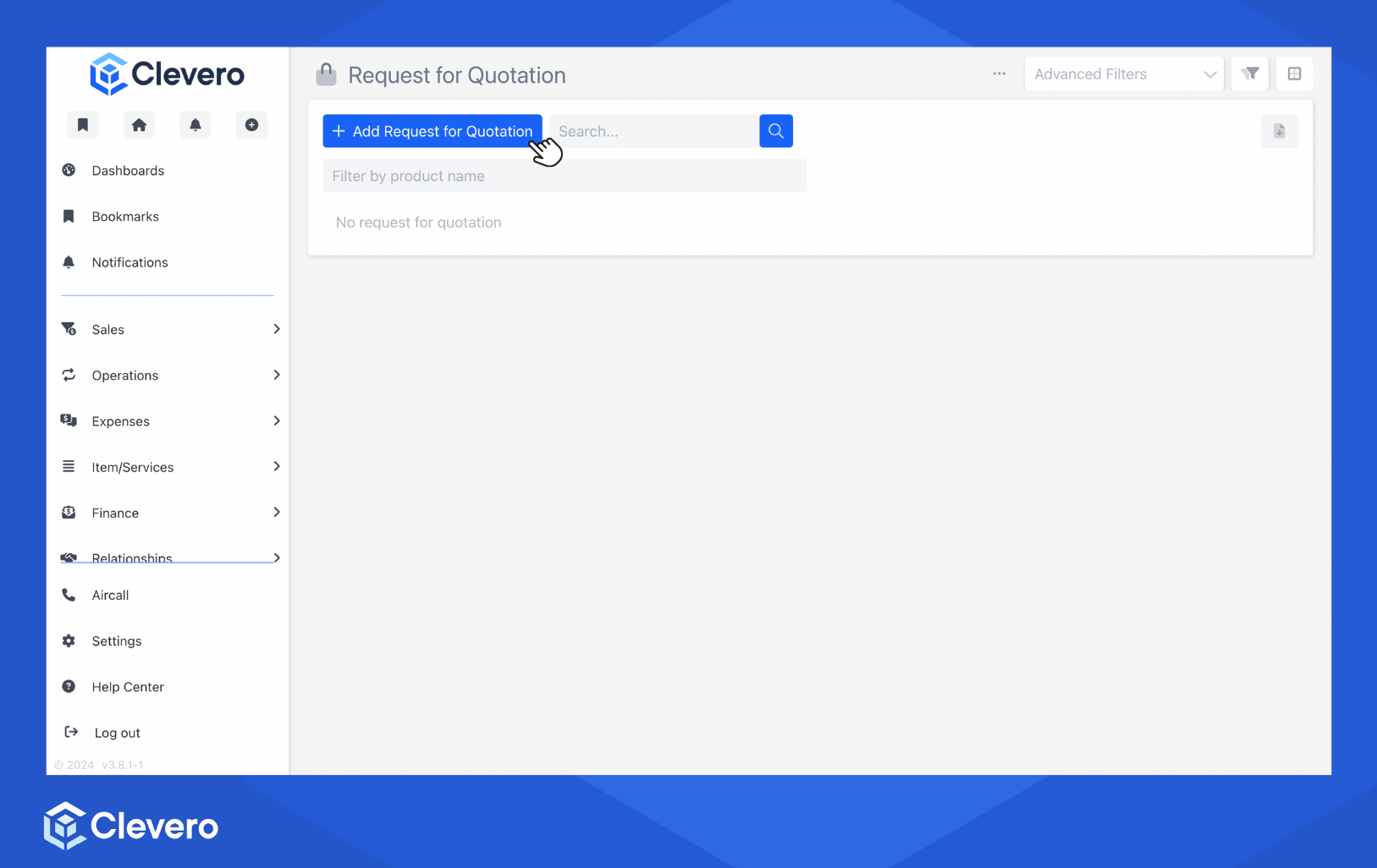Viewport: 1377px width, 868px height.
Task: Expand the Relationships menu chevron
Action: pyautogui.click(x=277, y=558)
